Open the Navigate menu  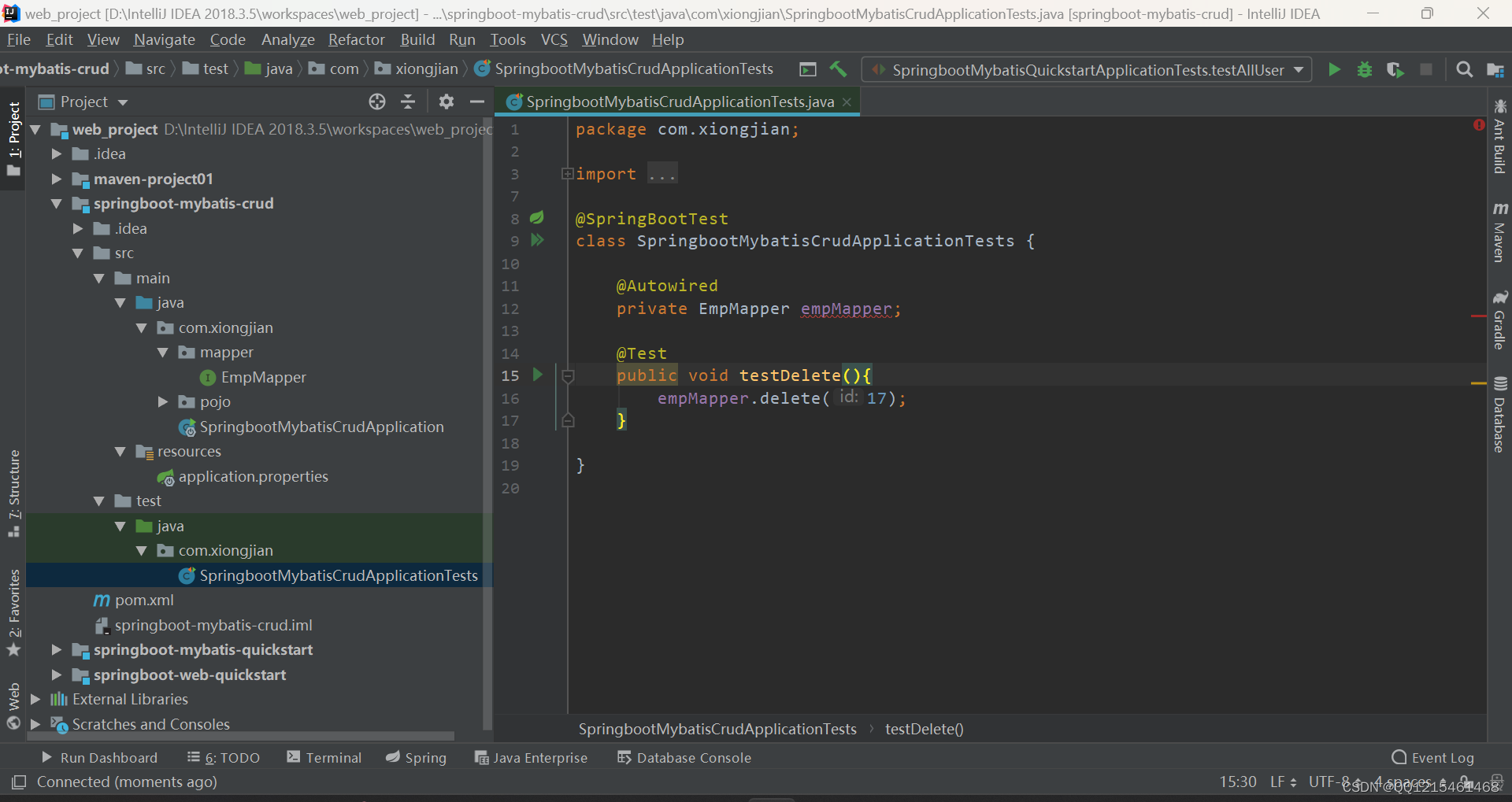tap(164, 39)
